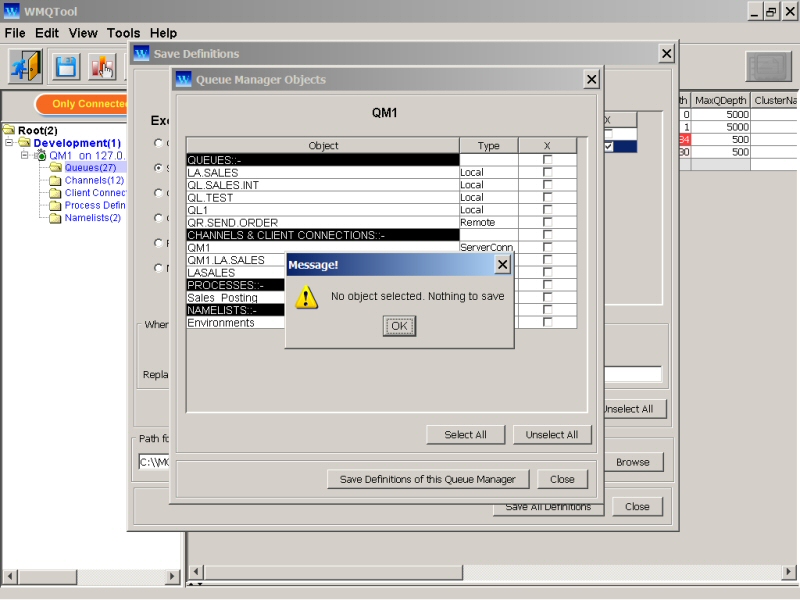Click the main table horizontal scrollbar thumb
Image resolution: width=800 pixels, height=600 pixels.
pyautogui.click(x=334, y=572)
